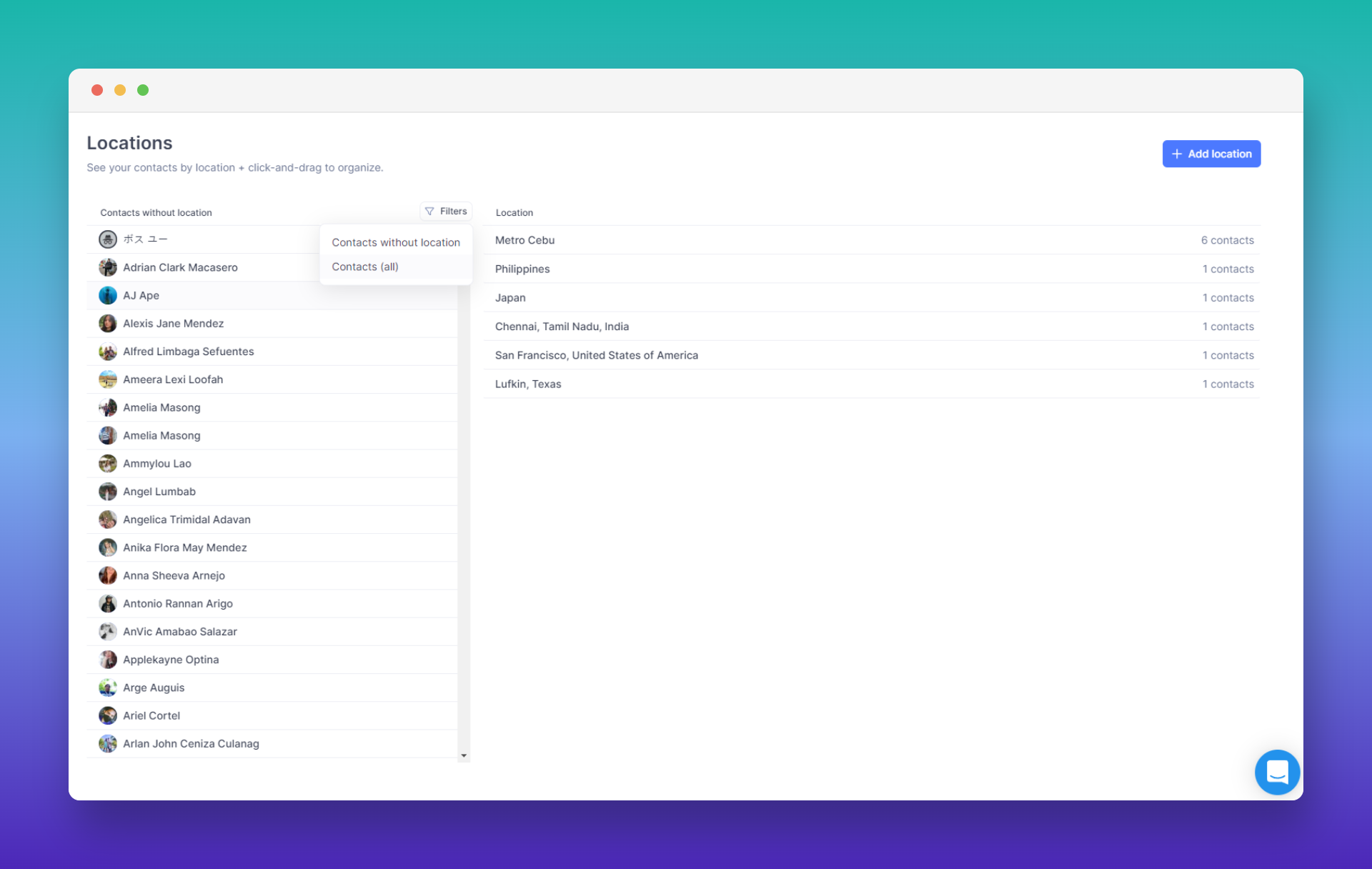This screenshot has height=869, width=1372.
Task: Click Arge Auguis' avatar
Action: click(108, 687)
